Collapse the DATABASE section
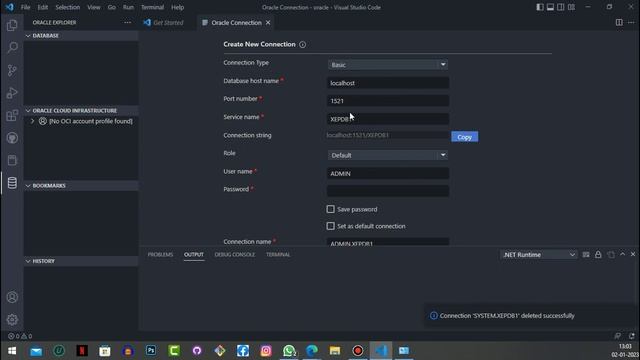 point(81,36)
